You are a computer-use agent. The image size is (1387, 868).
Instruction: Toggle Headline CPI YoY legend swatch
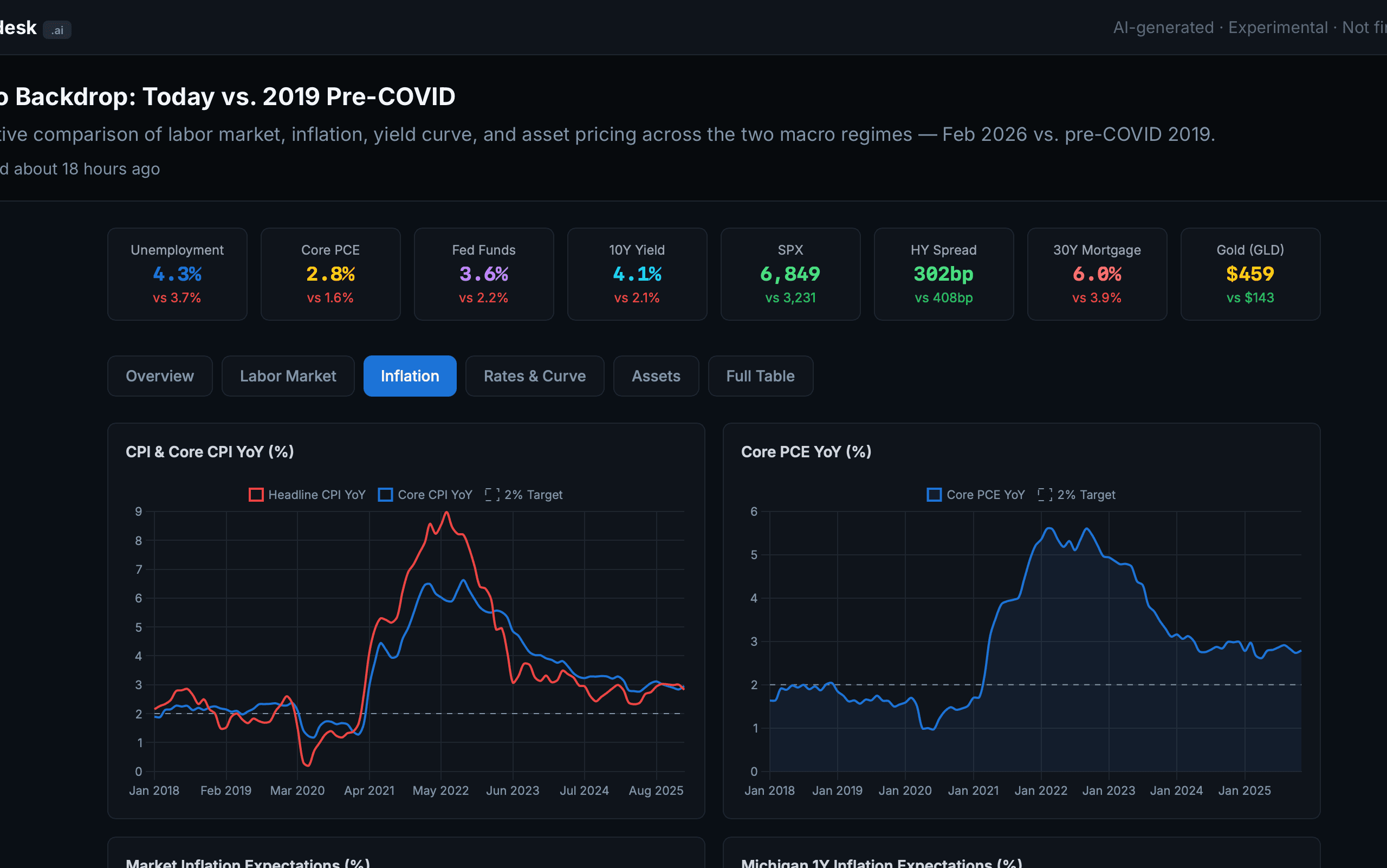256,494
